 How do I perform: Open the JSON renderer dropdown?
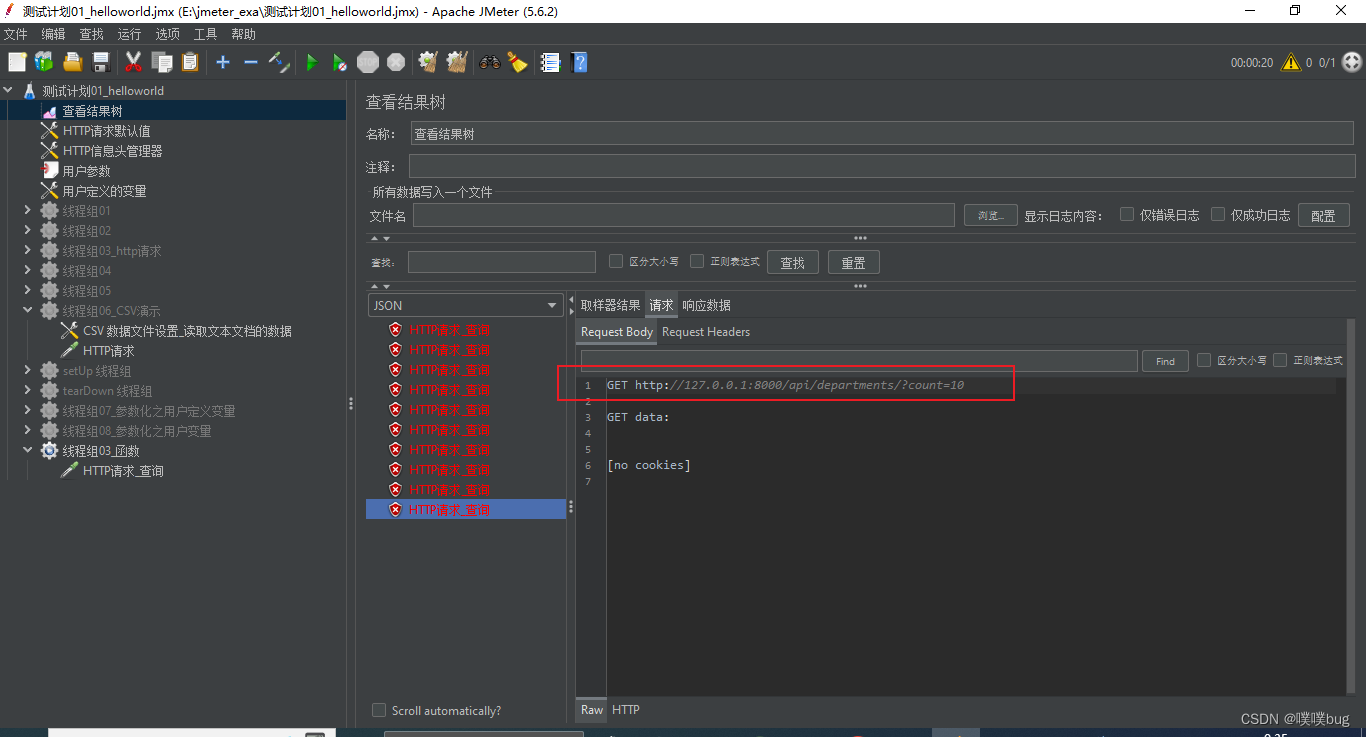[466, 305]
